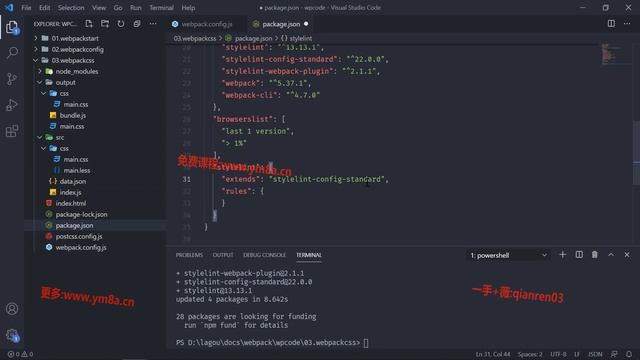Split the editor to the right

[x=611, y=24]
